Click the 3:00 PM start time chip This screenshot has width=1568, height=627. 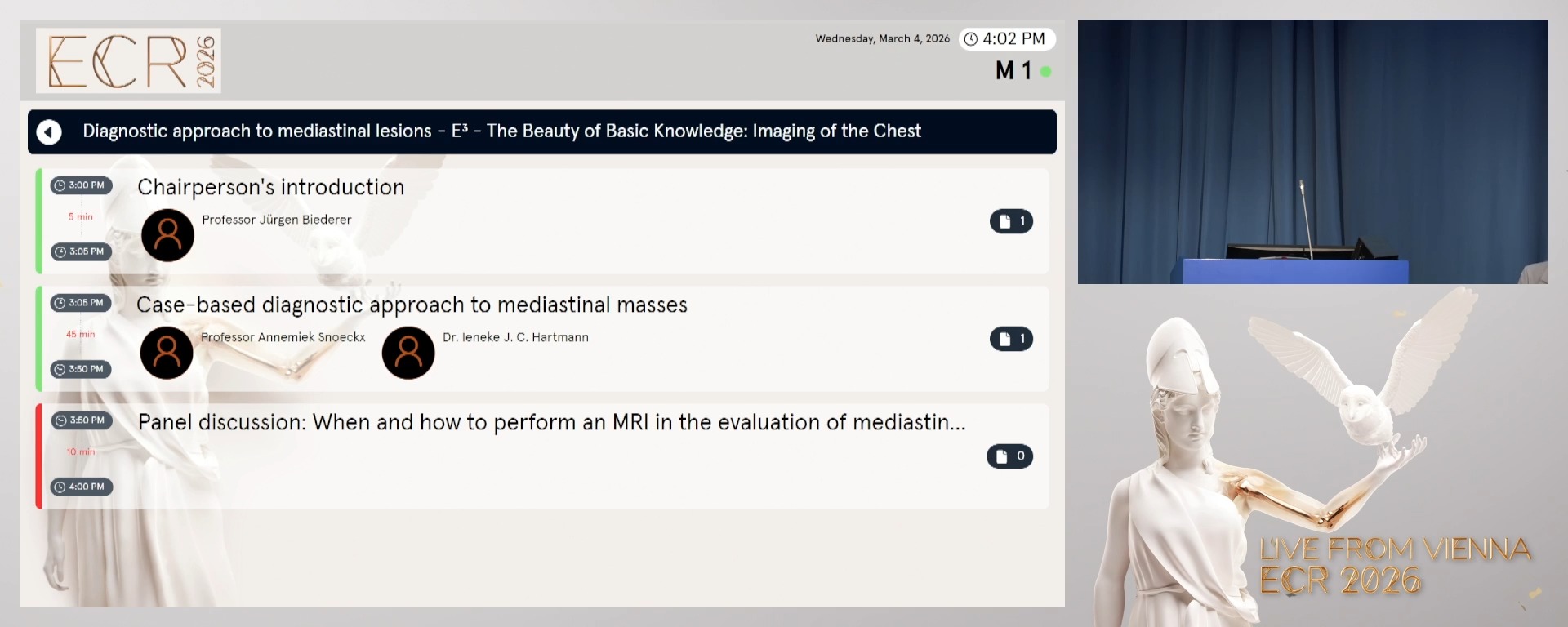point(80,185)
